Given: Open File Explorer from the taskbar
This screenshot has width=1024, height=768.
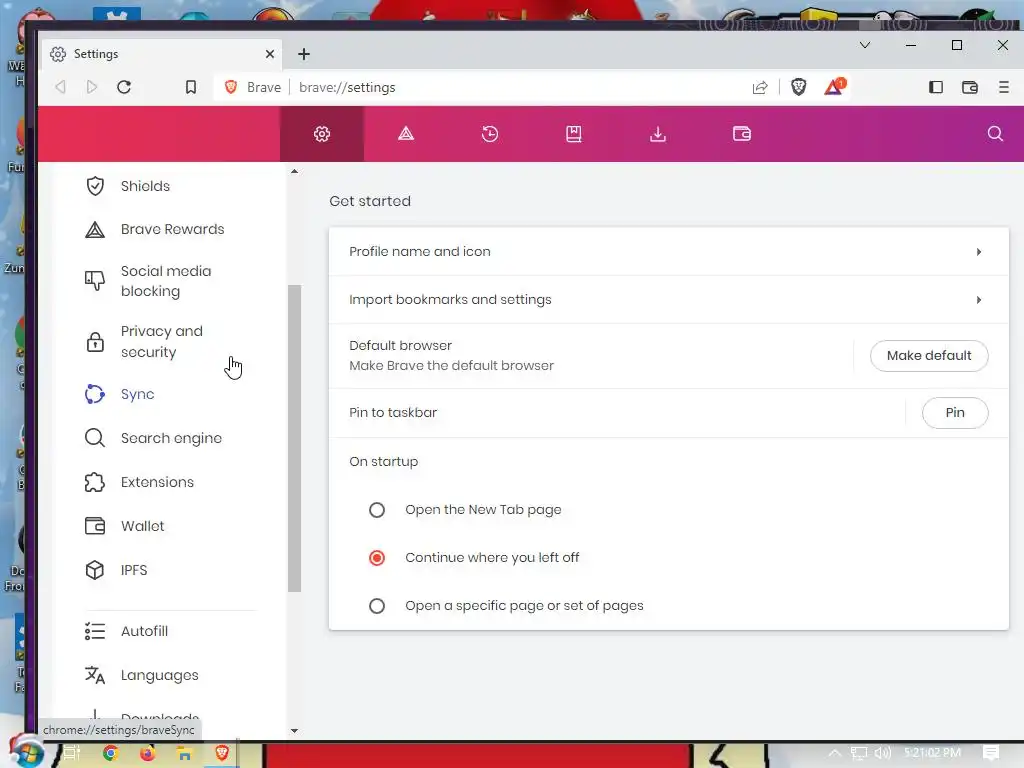Looking at the screenshot, I should coord(185,754).
